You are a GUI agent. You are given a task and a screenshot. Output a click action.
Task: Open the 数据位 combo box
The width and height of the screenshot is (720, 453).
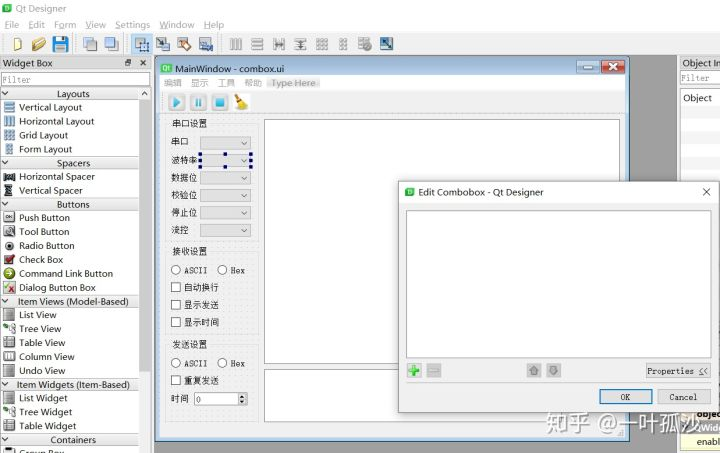point(225,178)
